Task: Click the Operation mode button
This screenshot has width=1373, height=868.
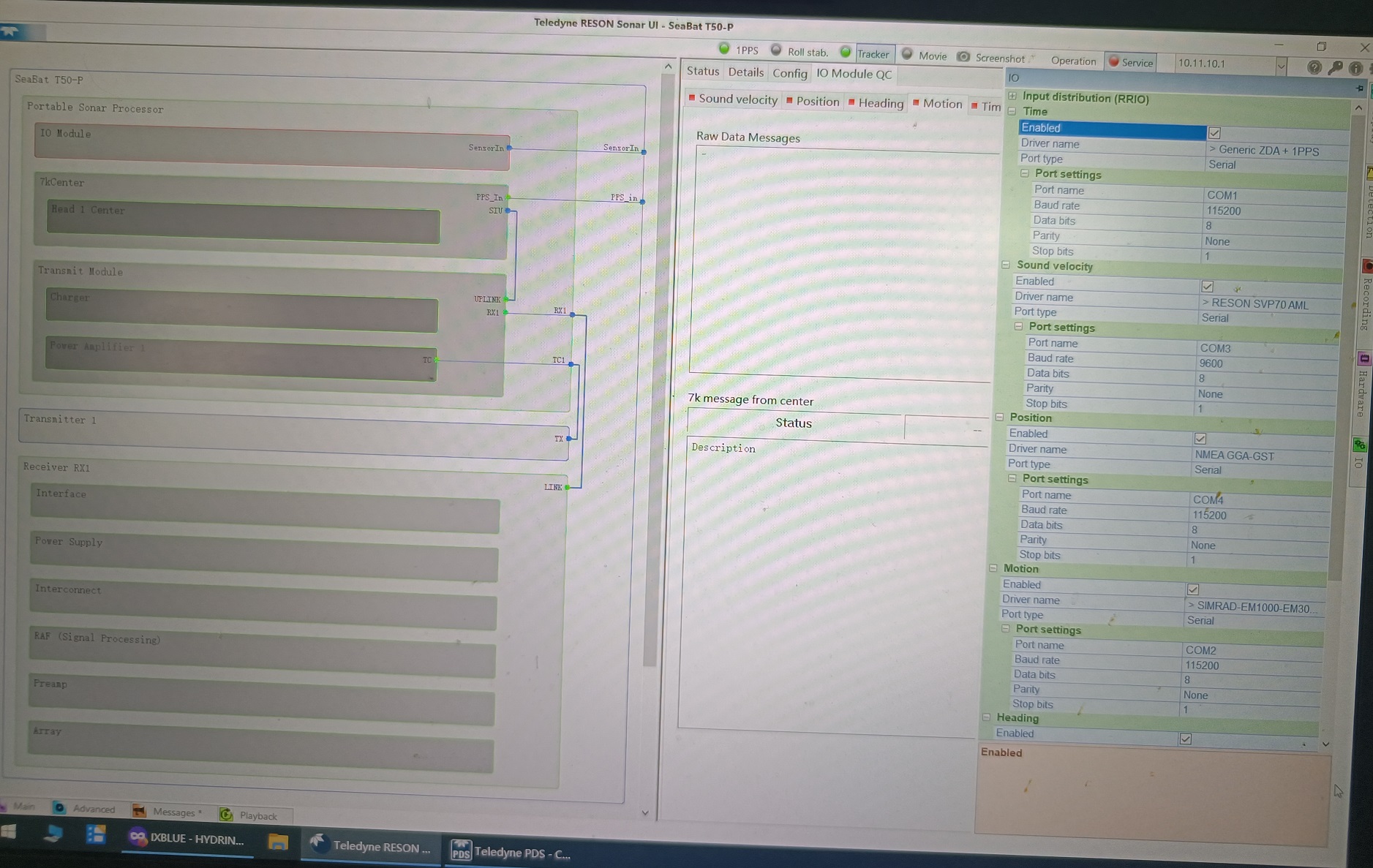Action: 1073,61
